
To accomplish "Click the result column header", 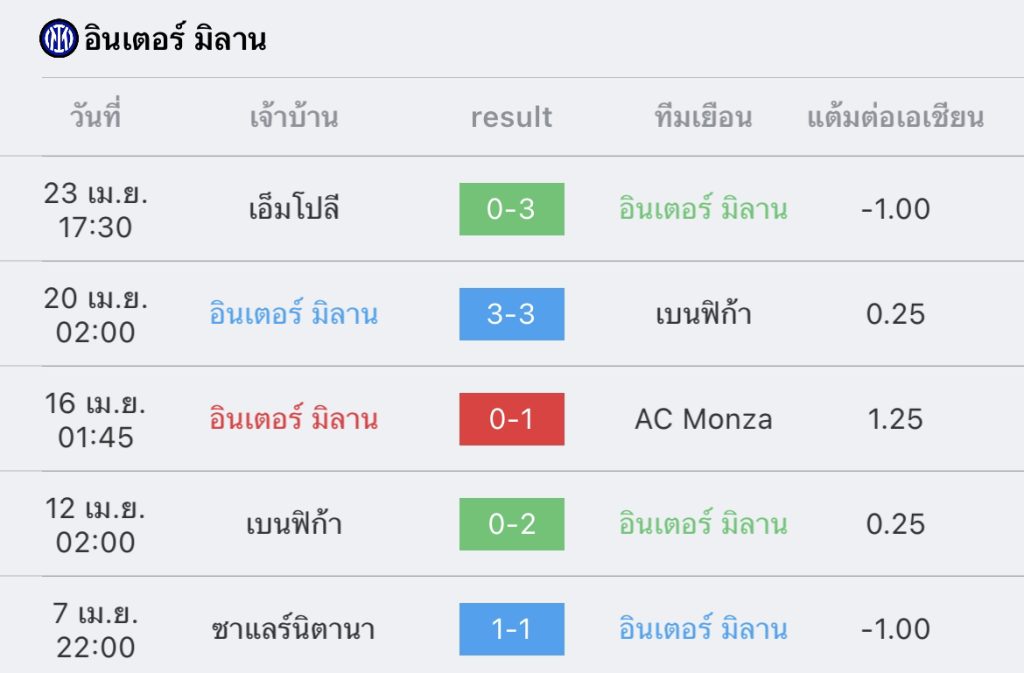I will (511, 117).
